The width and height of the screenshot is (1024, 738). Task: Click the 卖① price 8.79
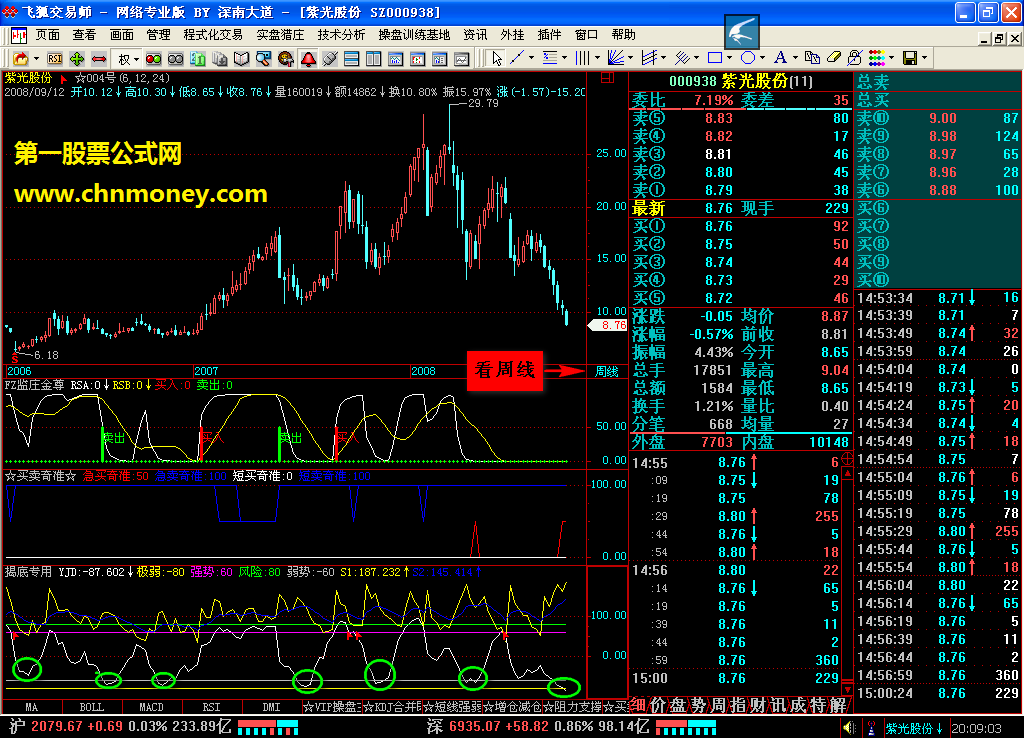pyautogui.click(x=718, y=190)
